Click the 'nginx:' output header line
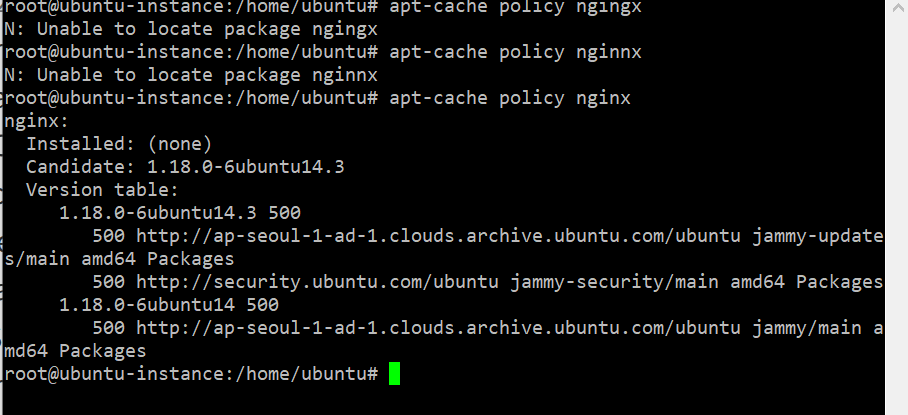This screenshot has height=415, width=908. click(x=36, y=121)
